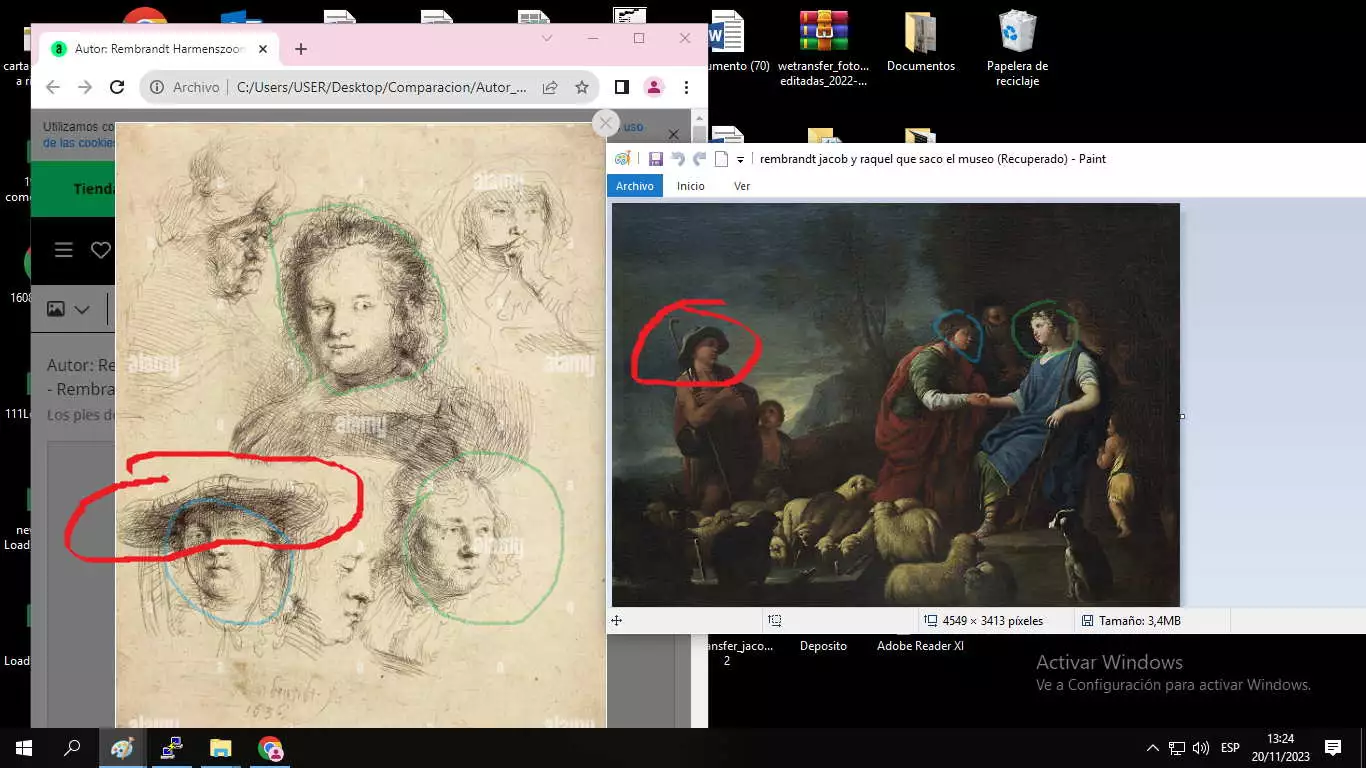Switch to the Inicio tab in Paint
Image resolution: width=1366 pixels, height=768 pixels.
pos(690,186)
